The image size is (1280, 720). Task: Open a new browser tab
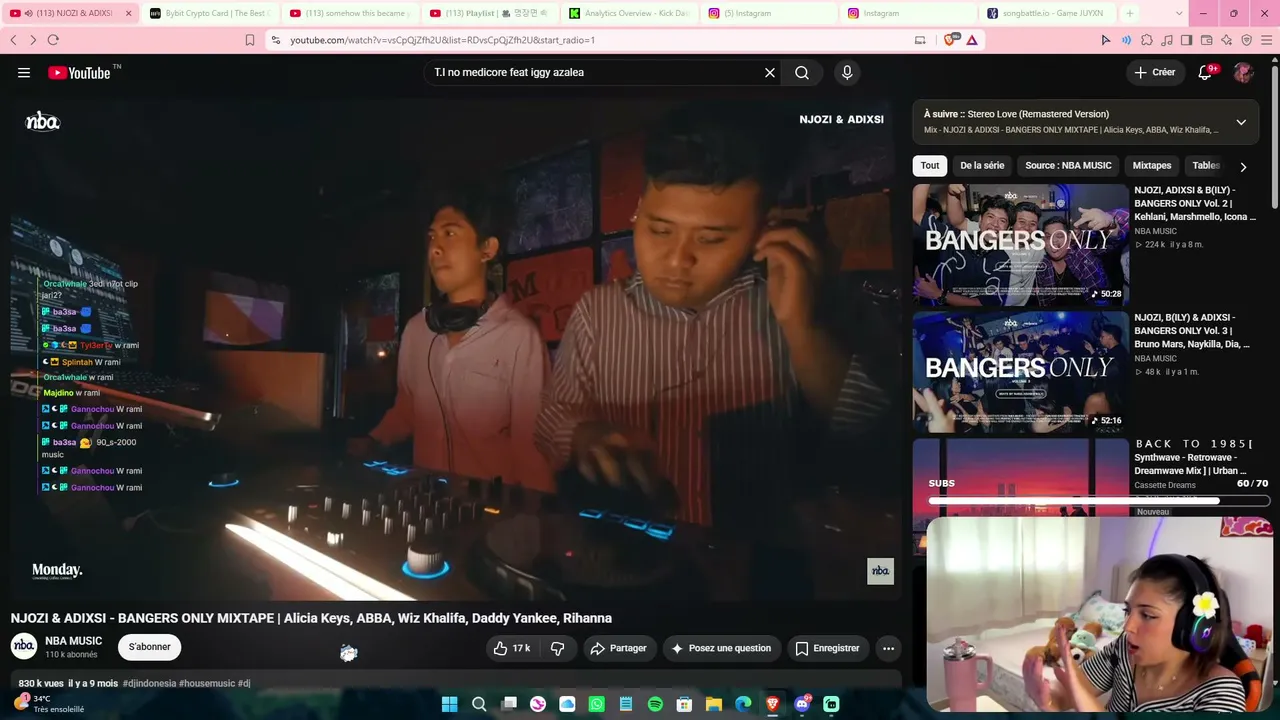coord(1130,13)
